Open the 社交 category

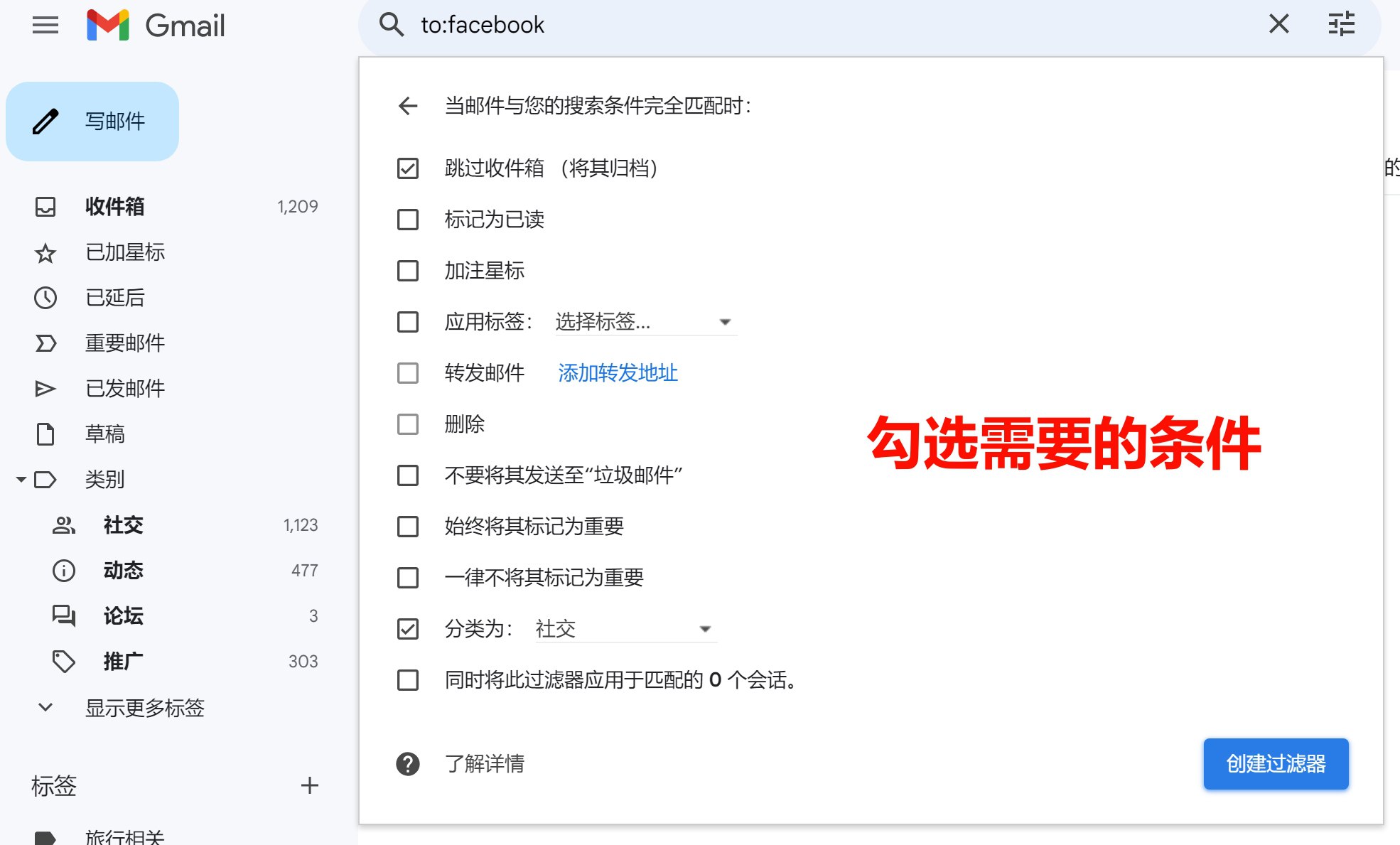tap(123, 525)
